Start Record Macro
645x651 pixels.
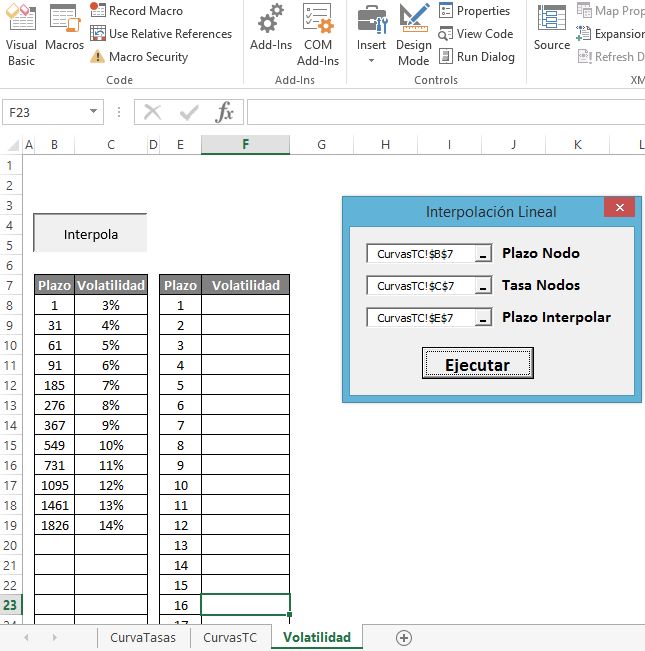[137, 10]
